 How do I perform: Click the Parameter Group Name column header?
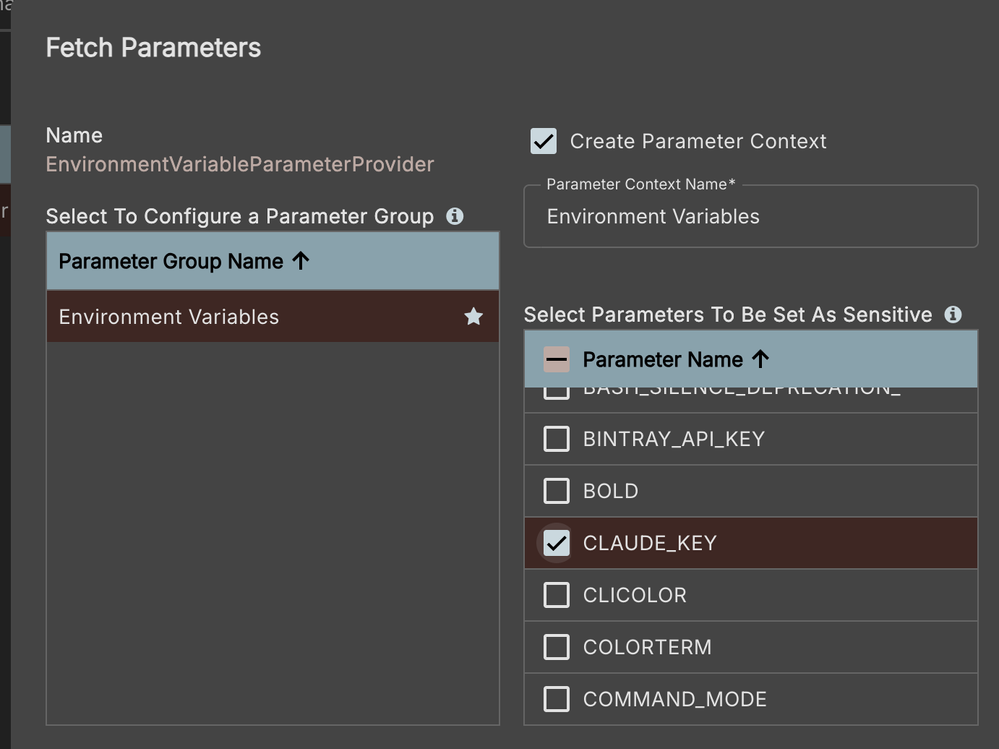pos(171,261)
